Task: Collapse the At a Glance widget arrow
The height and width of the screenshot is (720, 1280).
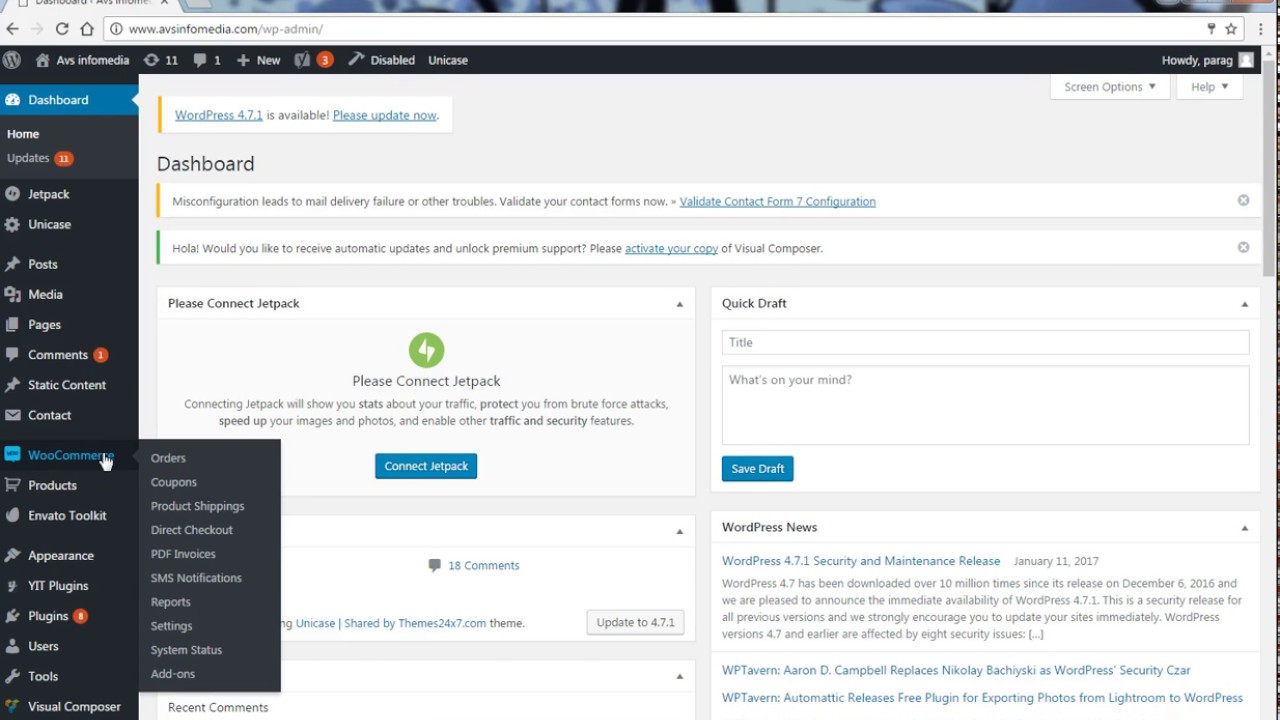Action: point(679,532)
